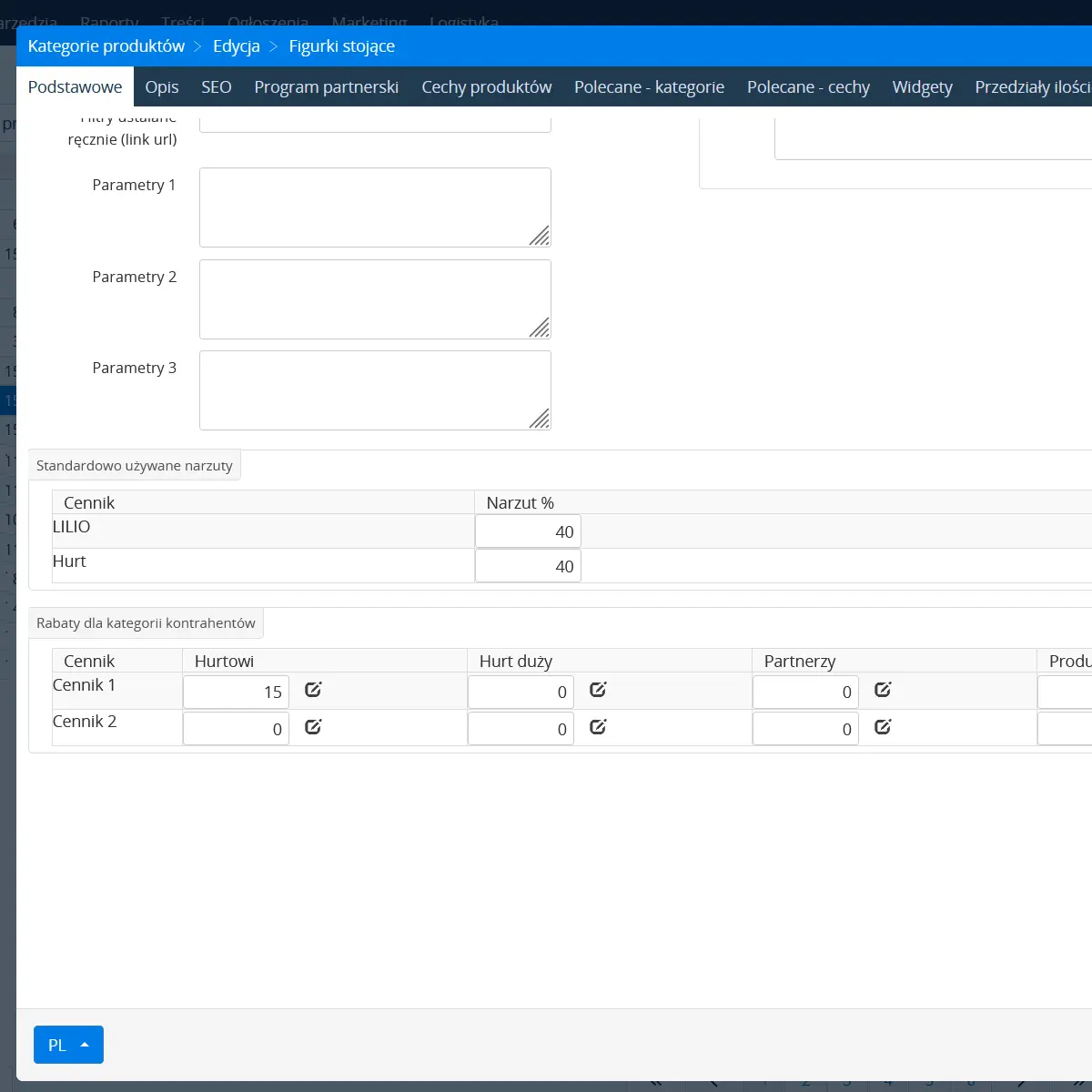Open Raporty menu in background window
This screenshot has height=1092, width=1092.
[x=109, y=21]
